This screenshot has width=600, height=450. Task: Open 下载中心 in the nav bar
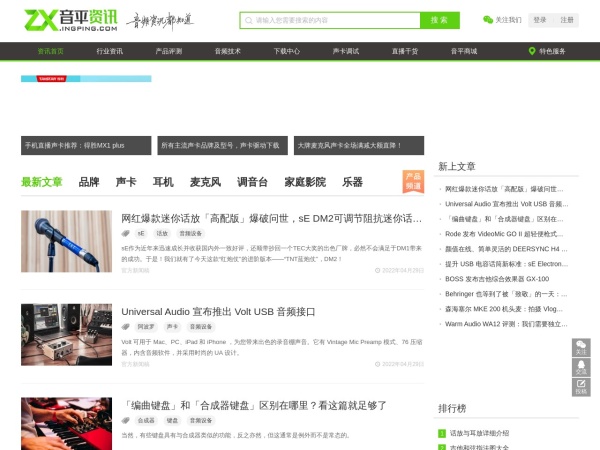pyautogui.click(x=287, y=51)
